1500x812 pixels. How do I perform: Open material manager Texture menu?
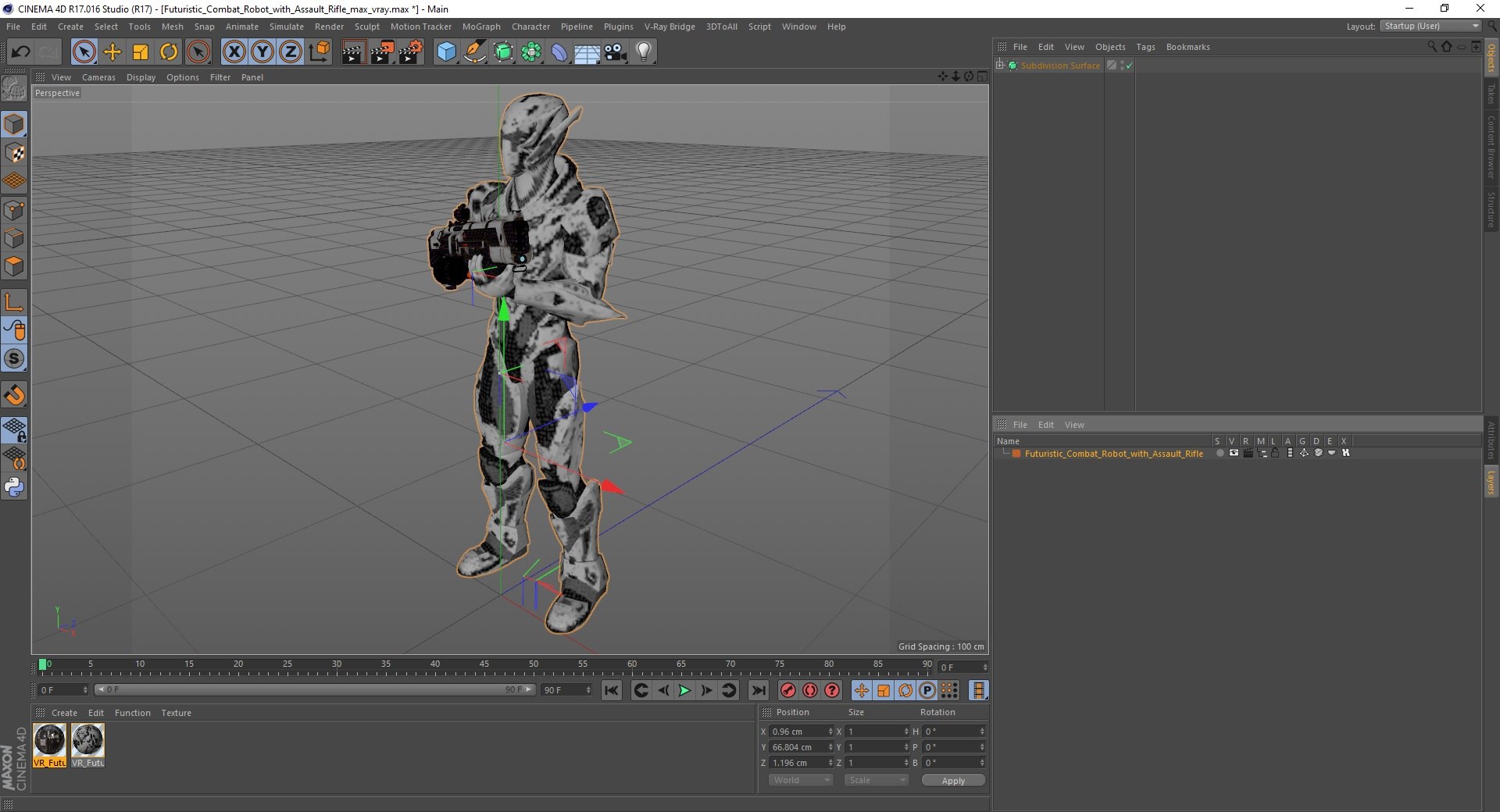[176, 713]
